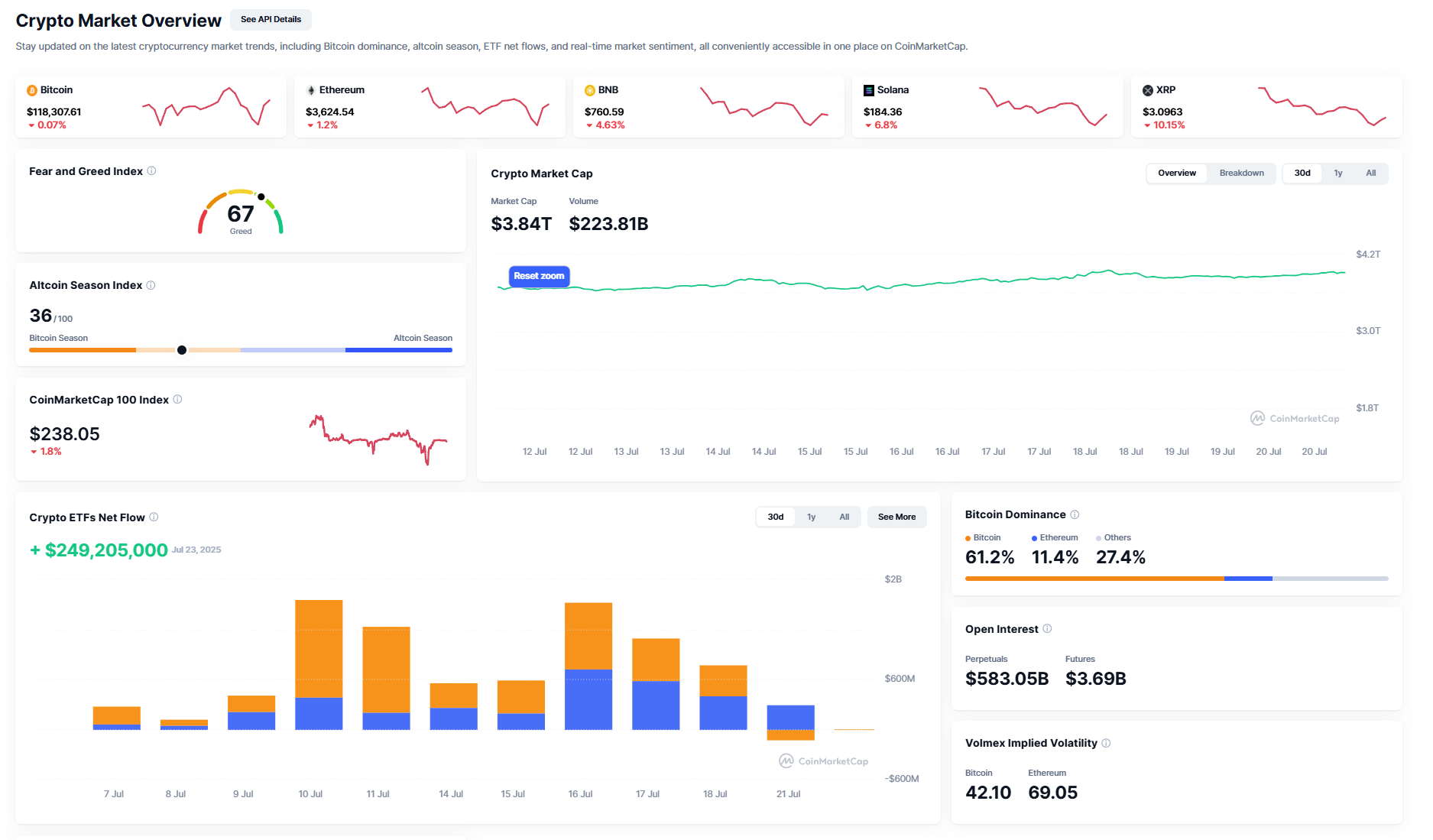
Task: Open Crypto ETFs Net Flow info icon
Action: (154, 517)
